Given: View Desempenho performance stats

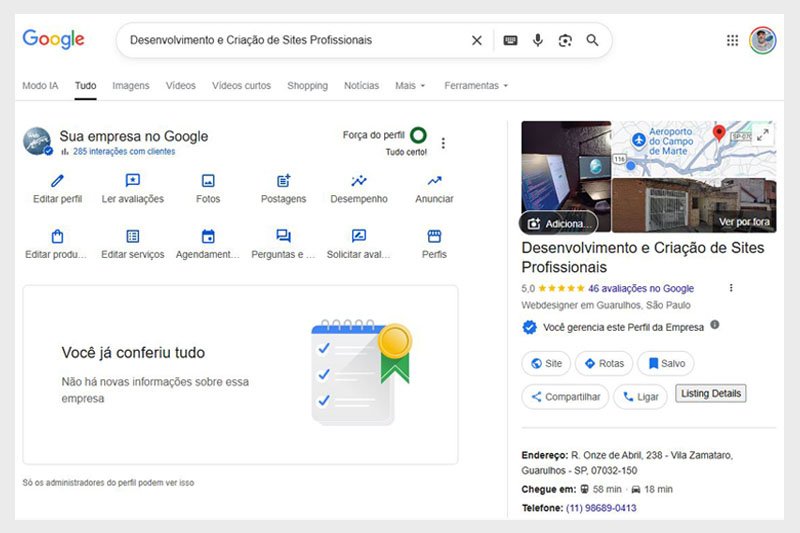Looking at the screenshot, I should click(359, 189).
